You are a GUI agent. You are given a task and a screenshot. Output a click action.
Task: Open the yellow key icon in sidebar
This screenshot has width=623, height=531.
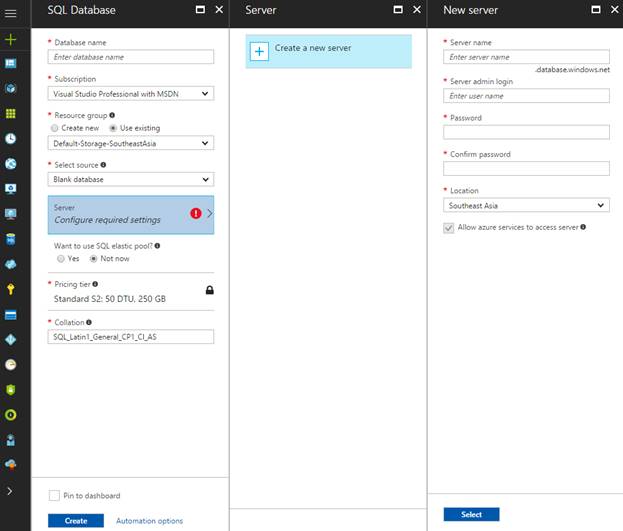click(11, 290)
